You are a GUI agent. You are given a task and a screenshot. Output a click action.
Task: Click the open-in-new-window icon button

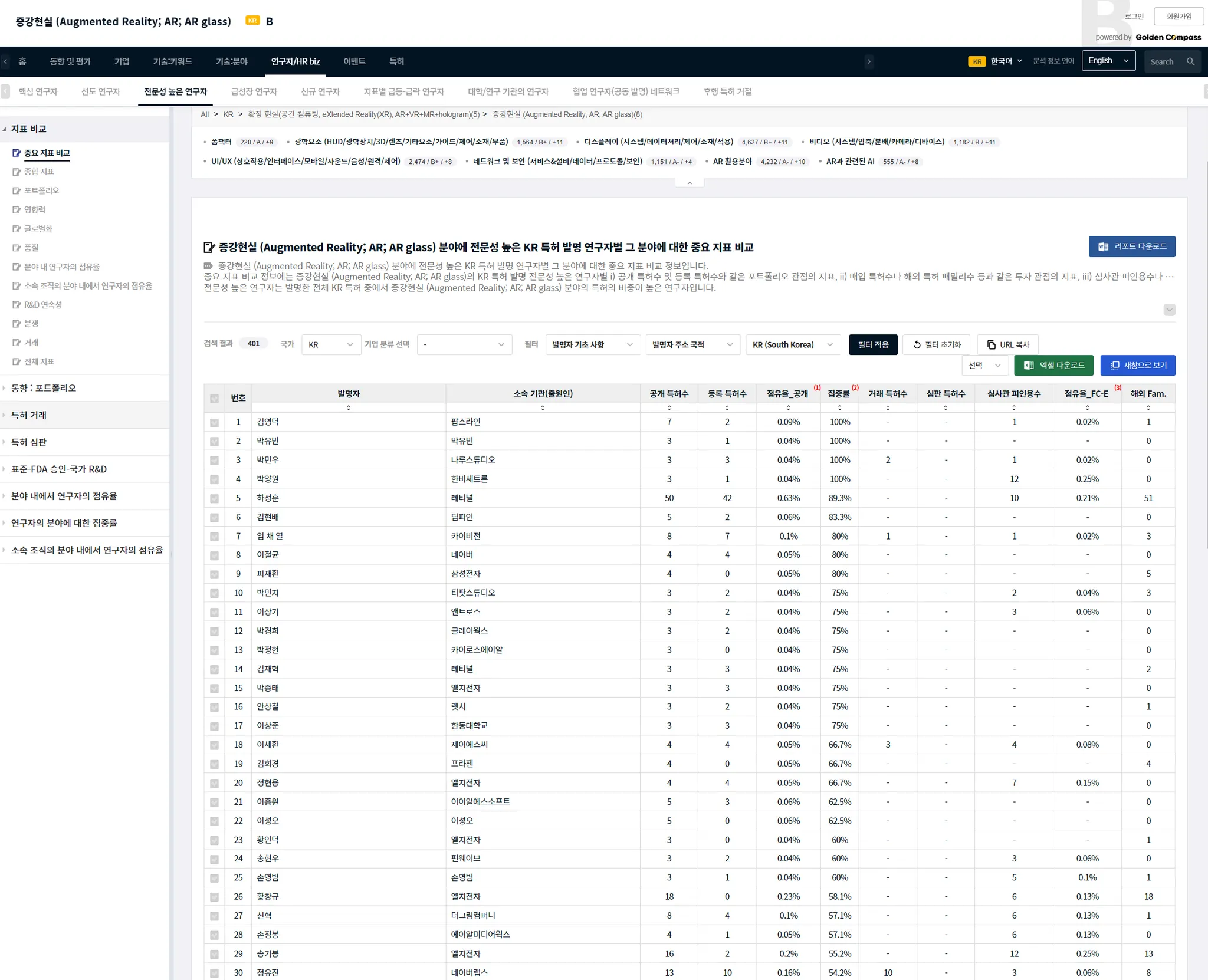coord(1115,366)
